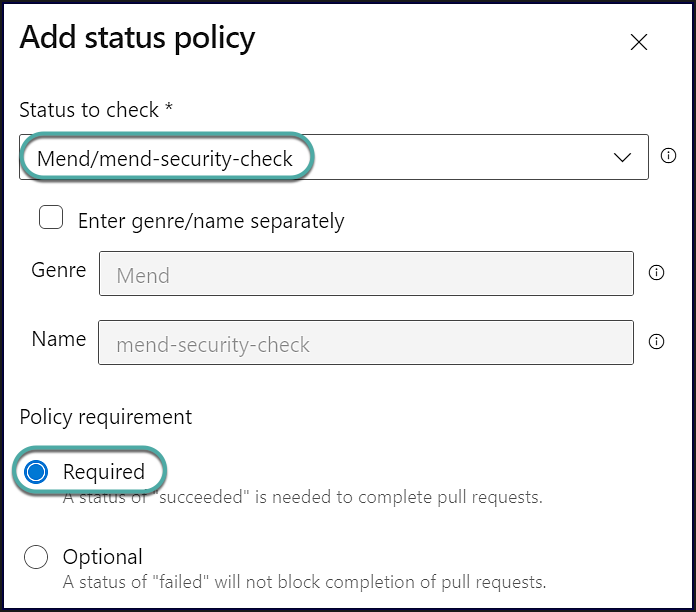Image resolution: width=696 pixels, height=612 pixels.
Task: Select the Required radio button circle
Action: (x=36, y=472)
